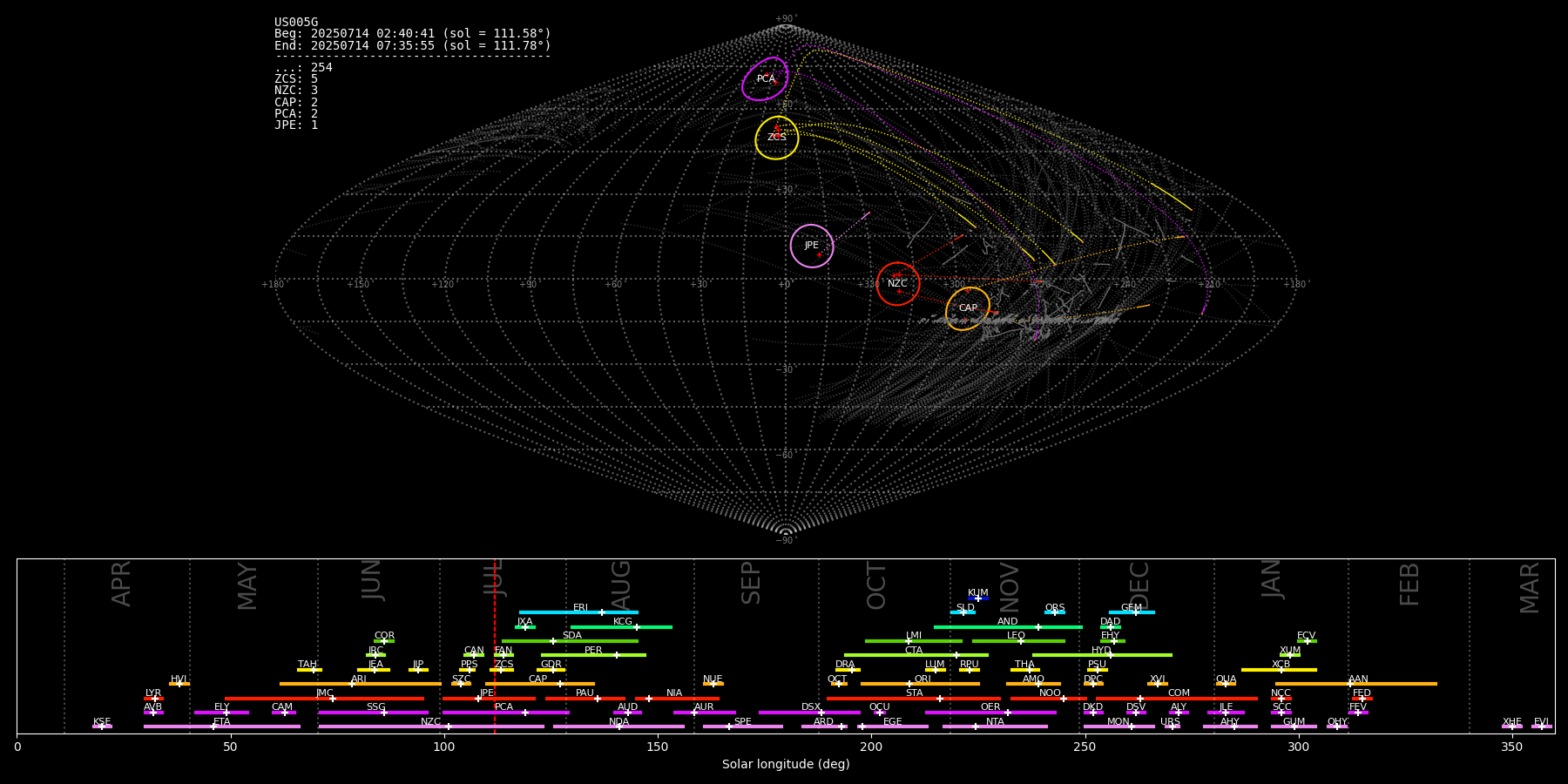
Task: Click the 350 tick label on longitude axis
Action: coord(1511,747)
